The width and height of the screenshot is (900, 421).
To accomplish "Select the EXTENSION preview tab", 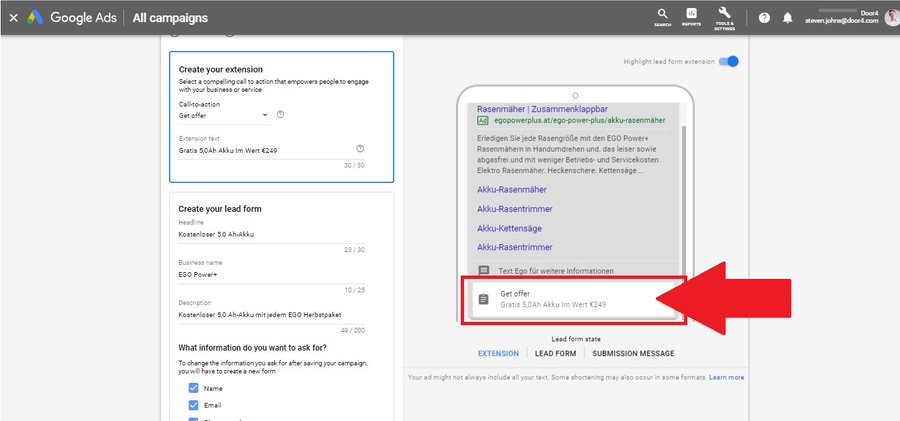I will (x=498, y=354).
